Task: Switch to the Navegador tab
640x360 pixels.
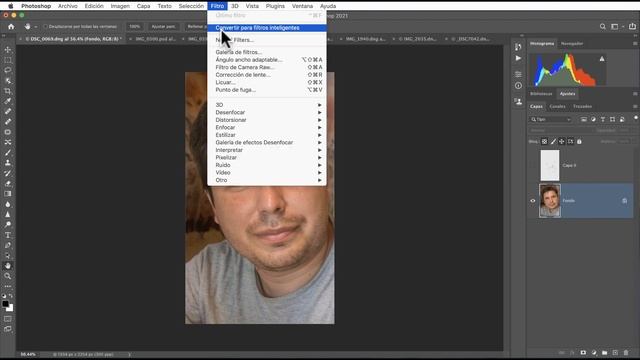Action: pos(572,44)
